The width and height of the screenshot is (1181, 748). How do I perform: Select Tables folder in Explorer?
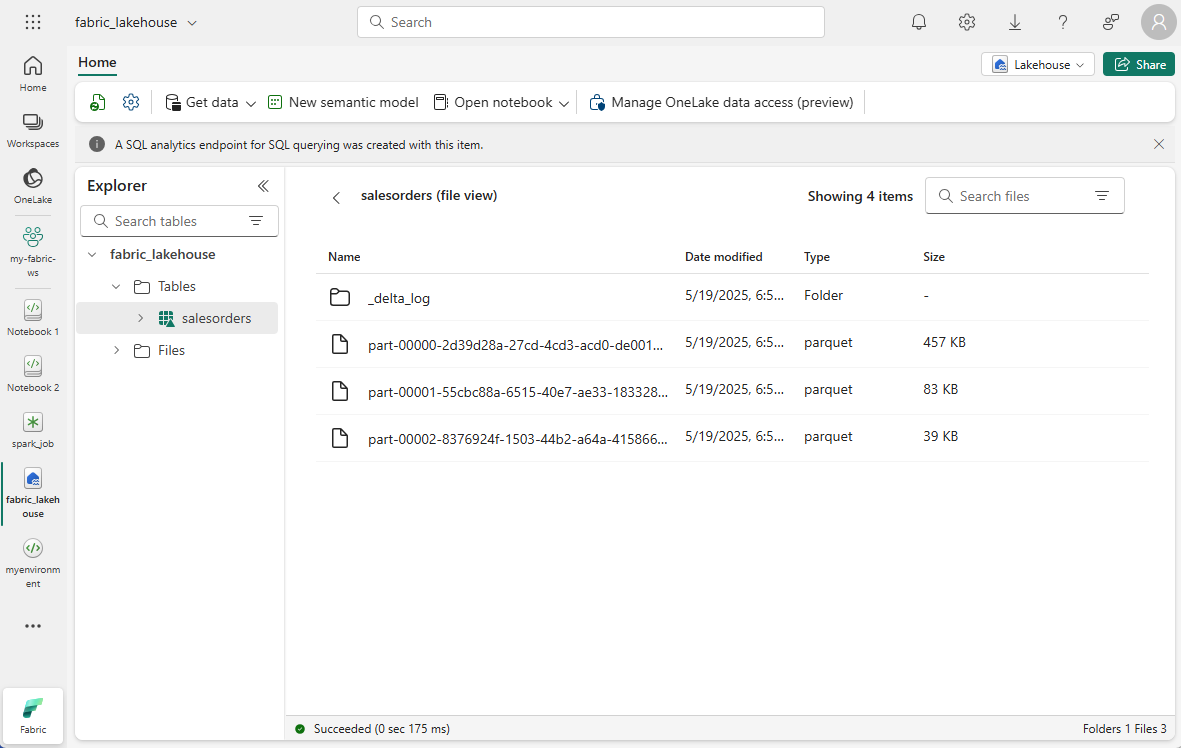176,286
